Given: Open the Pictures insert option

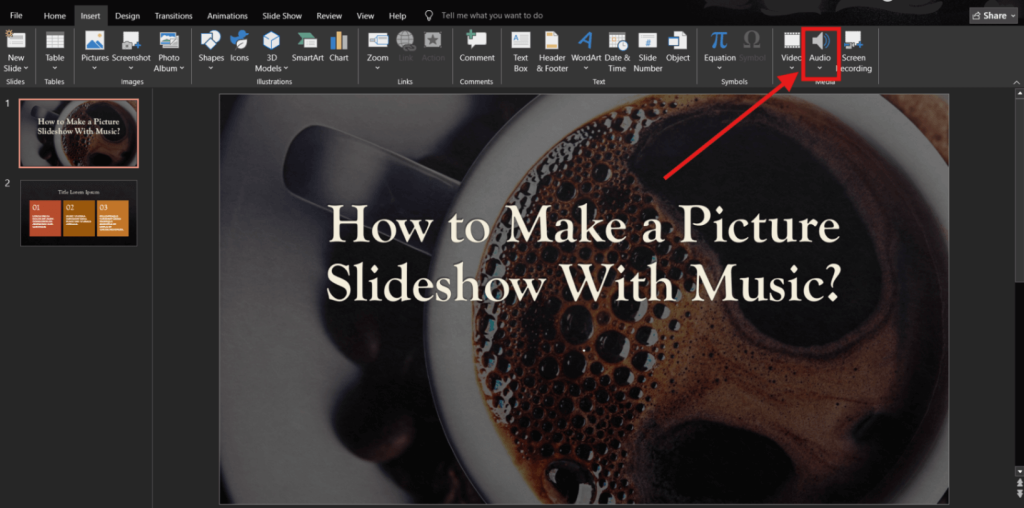Looking at the screenshot, I should 95,48.
